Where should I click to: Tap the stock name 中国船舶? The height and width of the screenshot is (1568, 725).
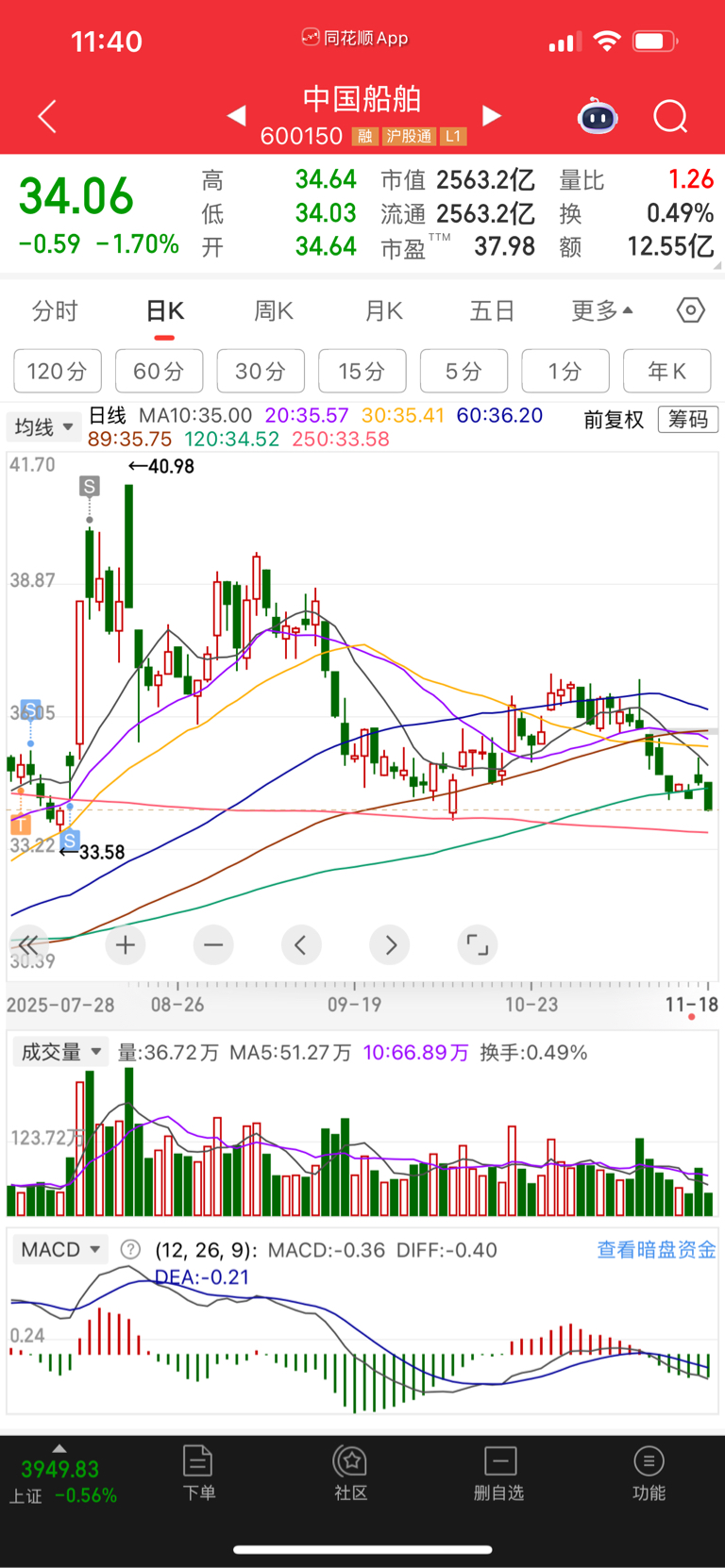(x=362, y=99)
